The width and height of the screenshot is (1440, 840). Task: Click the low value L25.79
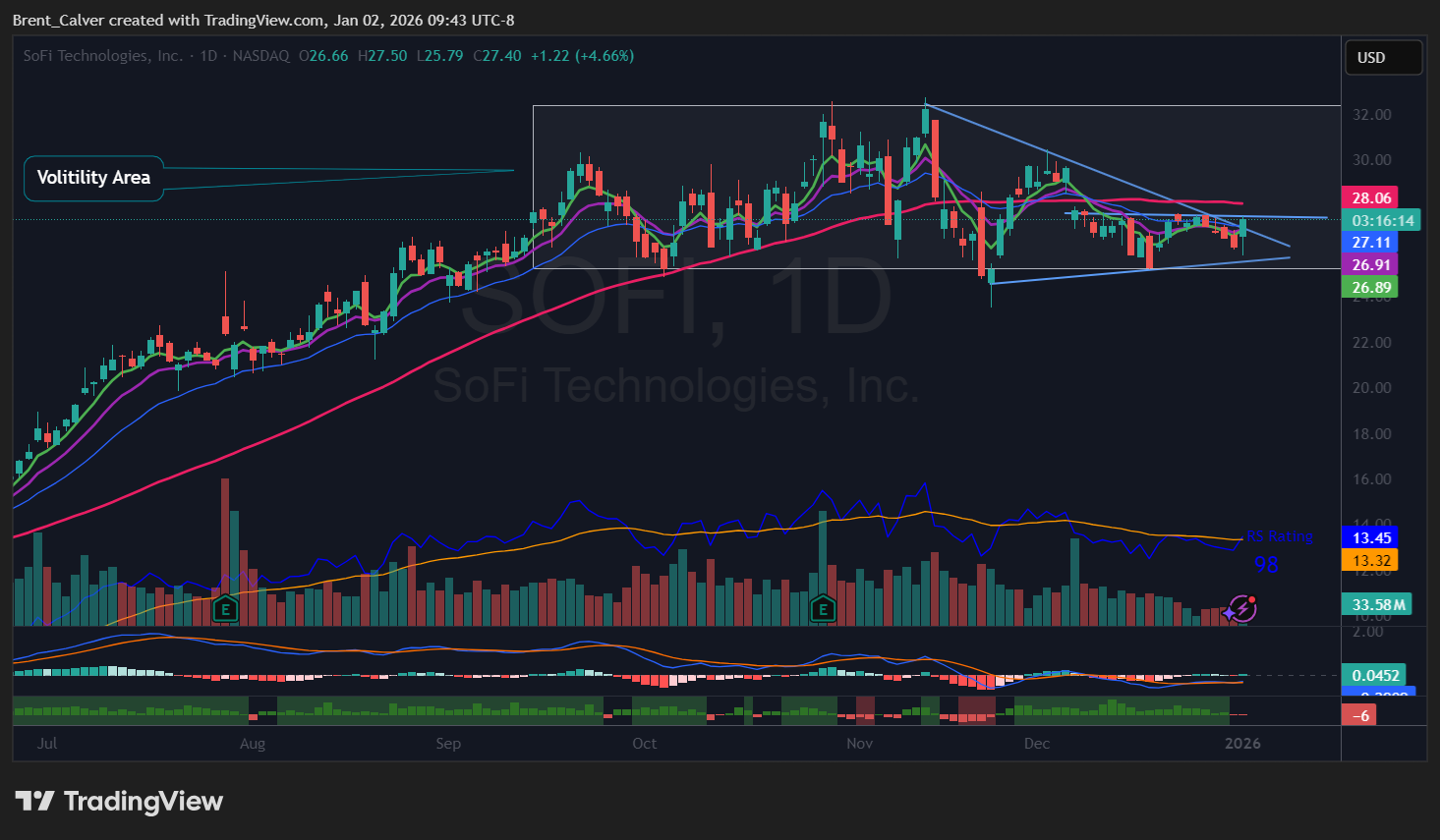pos(440,56)
